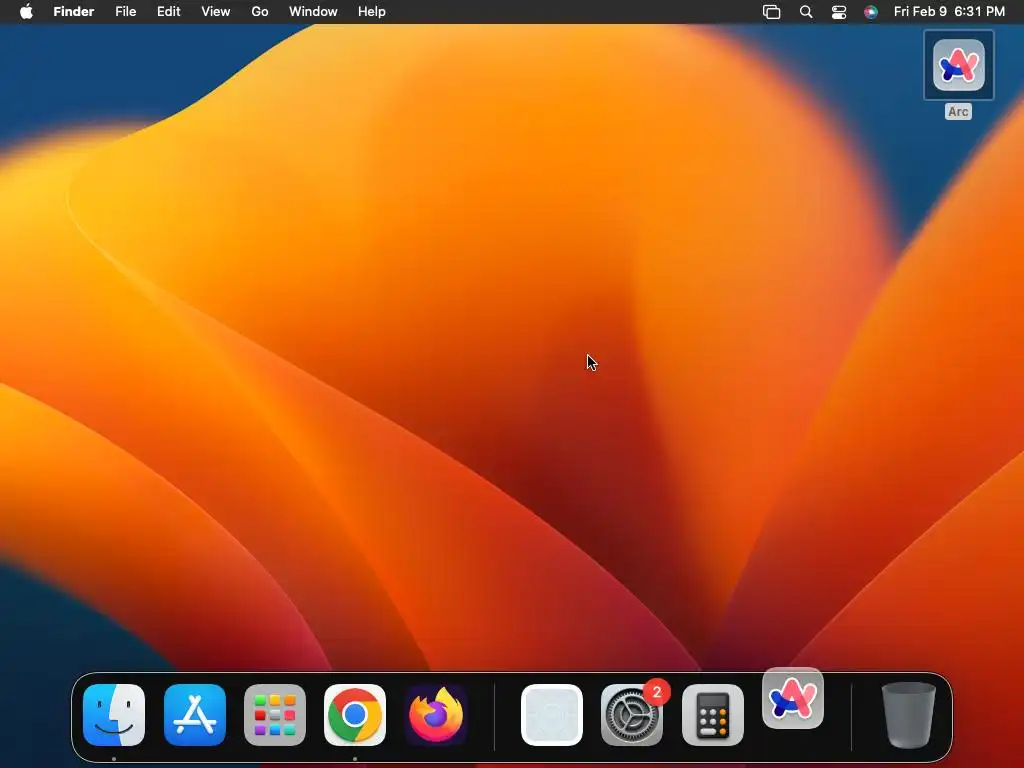Open the File menu
Viewport: 1024px width, 768px height.
click(125, 12)
